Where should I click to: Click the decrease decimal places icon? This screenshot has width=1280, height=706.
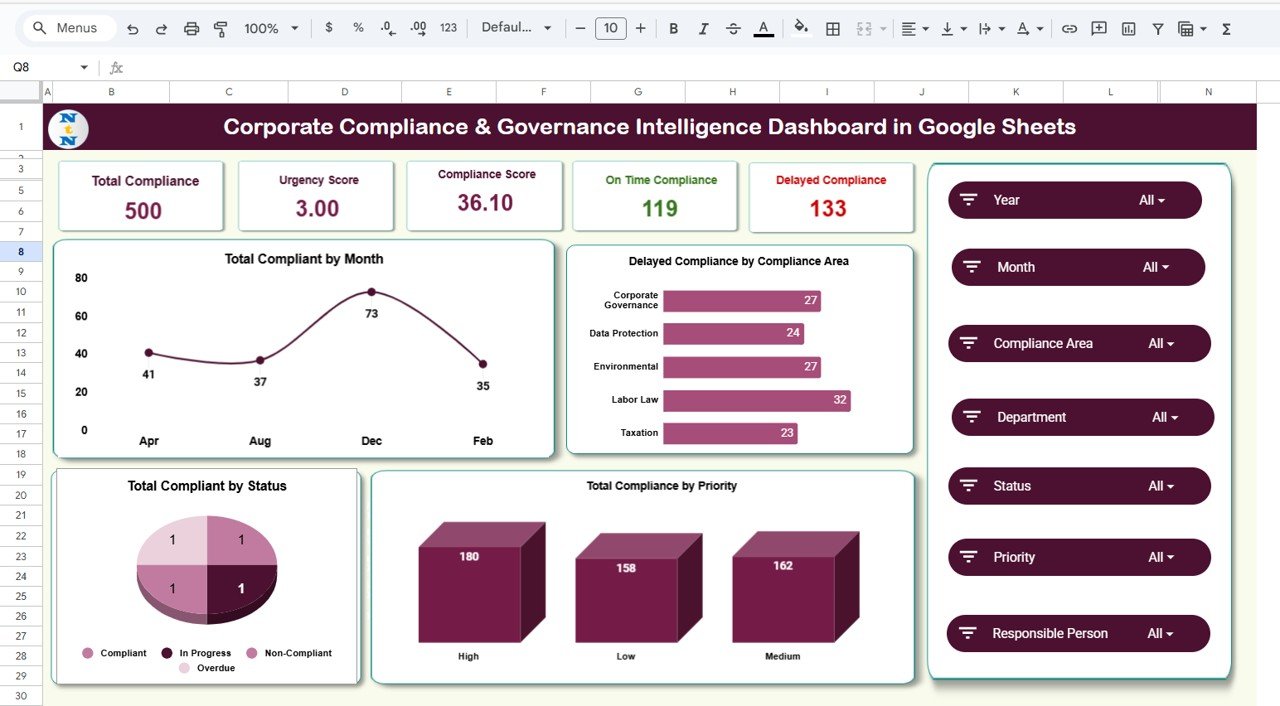coord(388,28)
